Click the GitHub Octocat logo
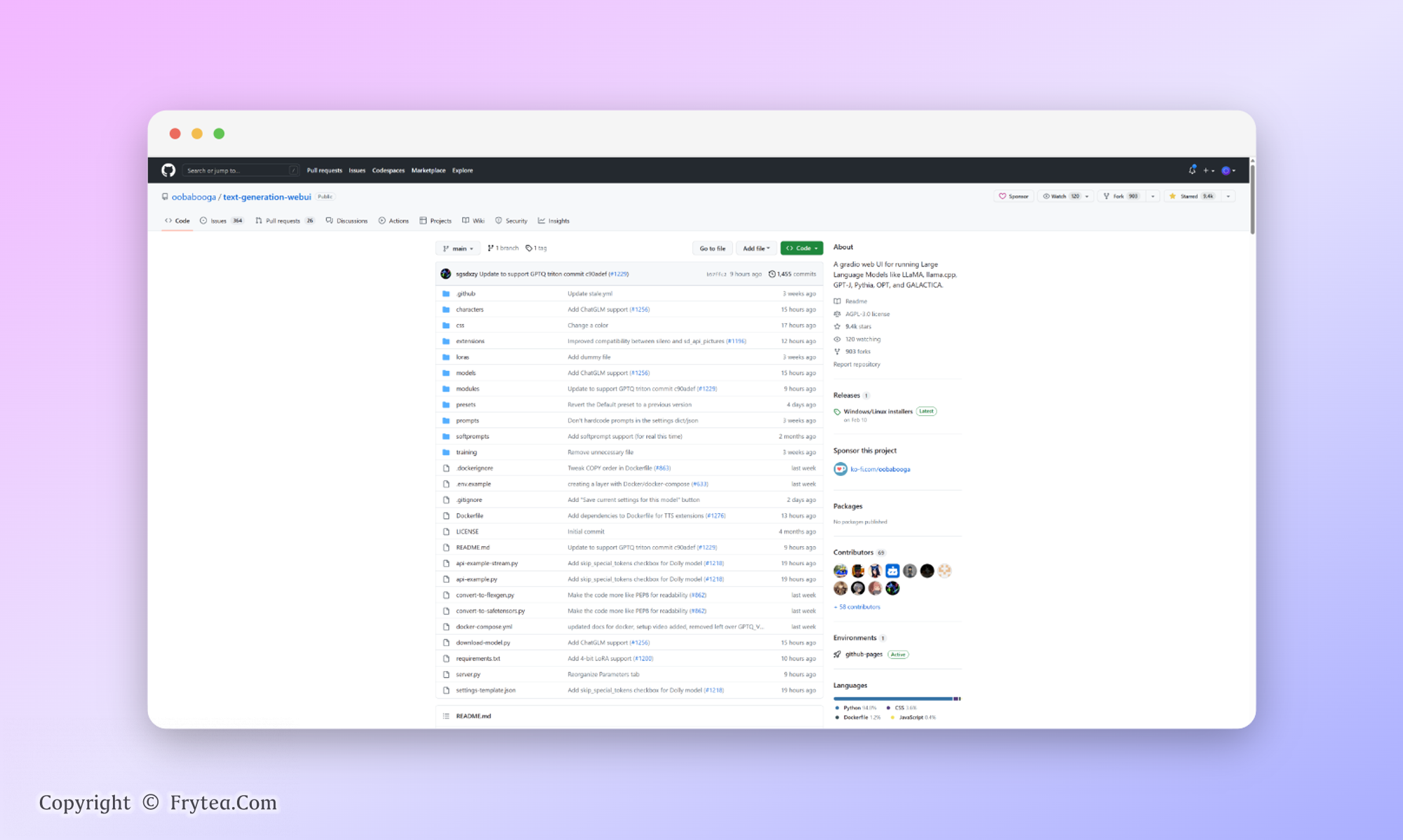This screenshot has height=840, width=1403. (x=168, y=170)
